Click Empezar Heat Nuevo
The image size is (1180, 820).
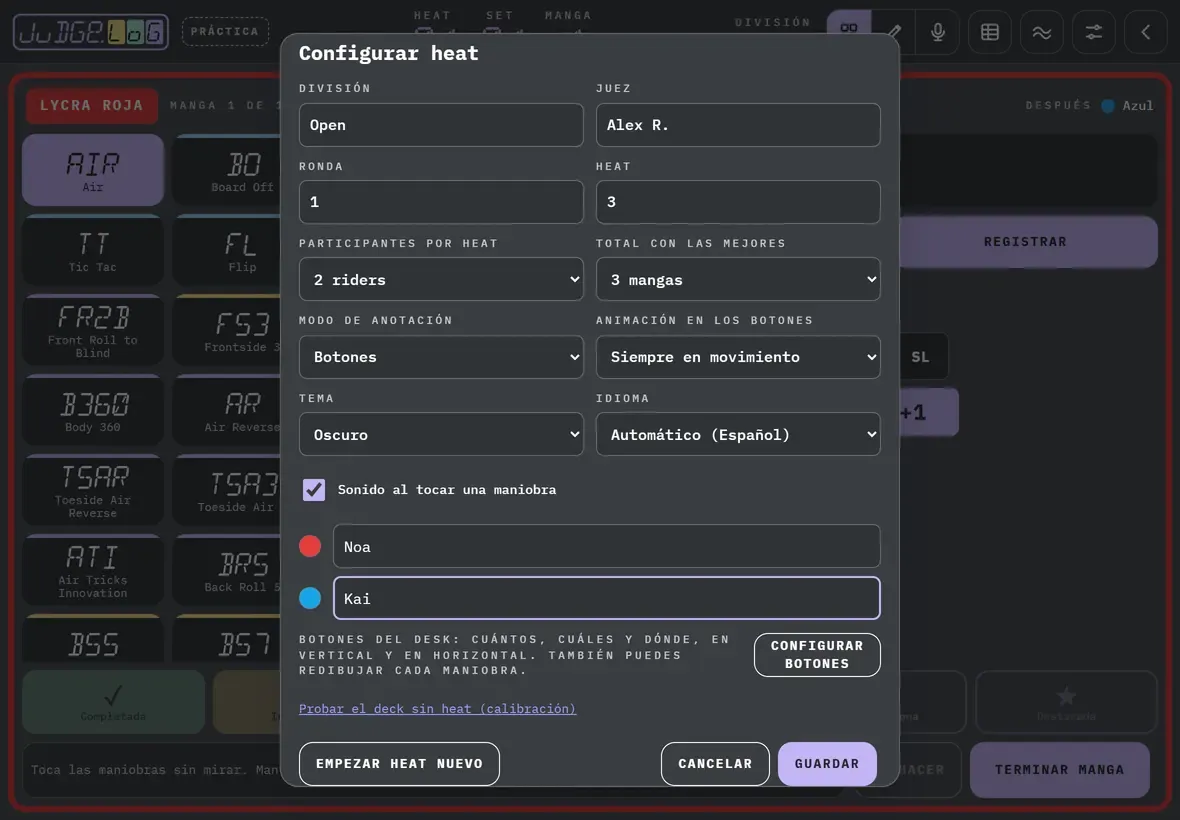(399, 764)
